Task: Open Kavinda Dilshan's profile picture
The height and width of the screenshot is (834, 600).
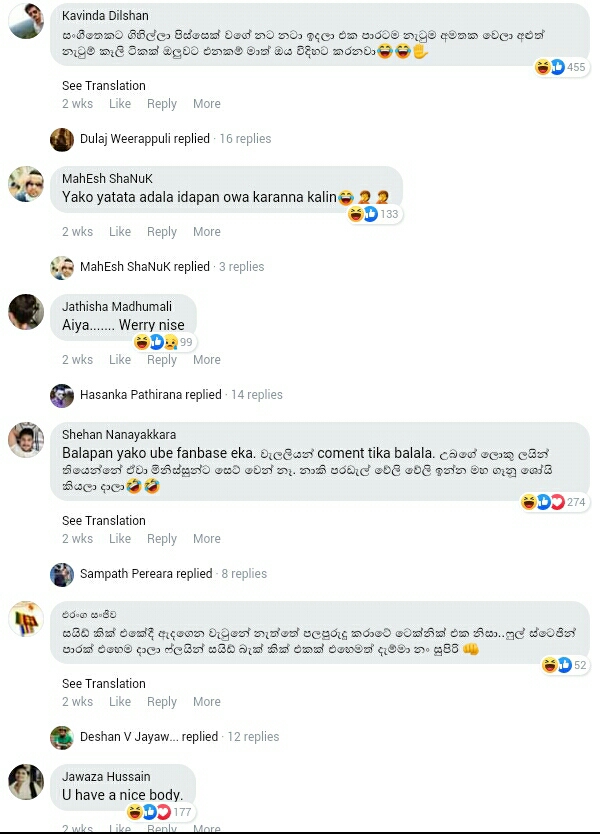Action: pos(26,21)
